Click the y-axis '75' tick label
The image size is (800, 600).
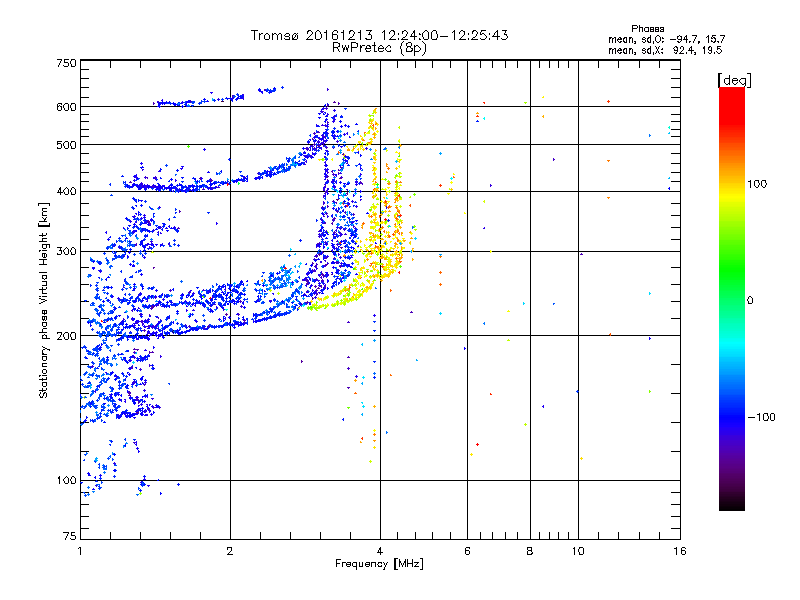tap(70, 536)
